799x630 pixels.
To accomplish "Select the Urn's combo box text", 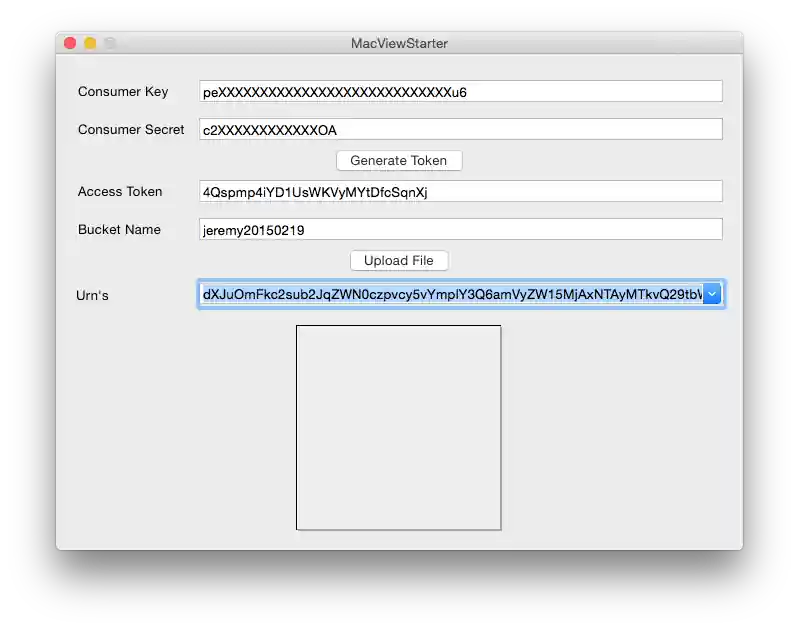I will coord(450,294).
